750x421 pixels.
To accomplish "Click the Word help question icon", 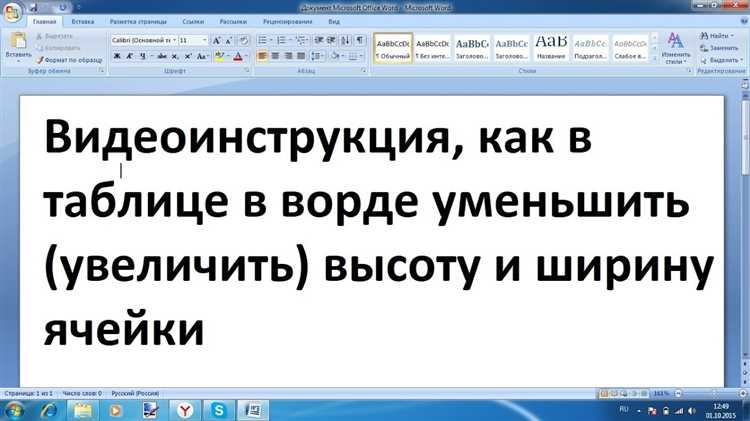I will click(x=744, y=22).
